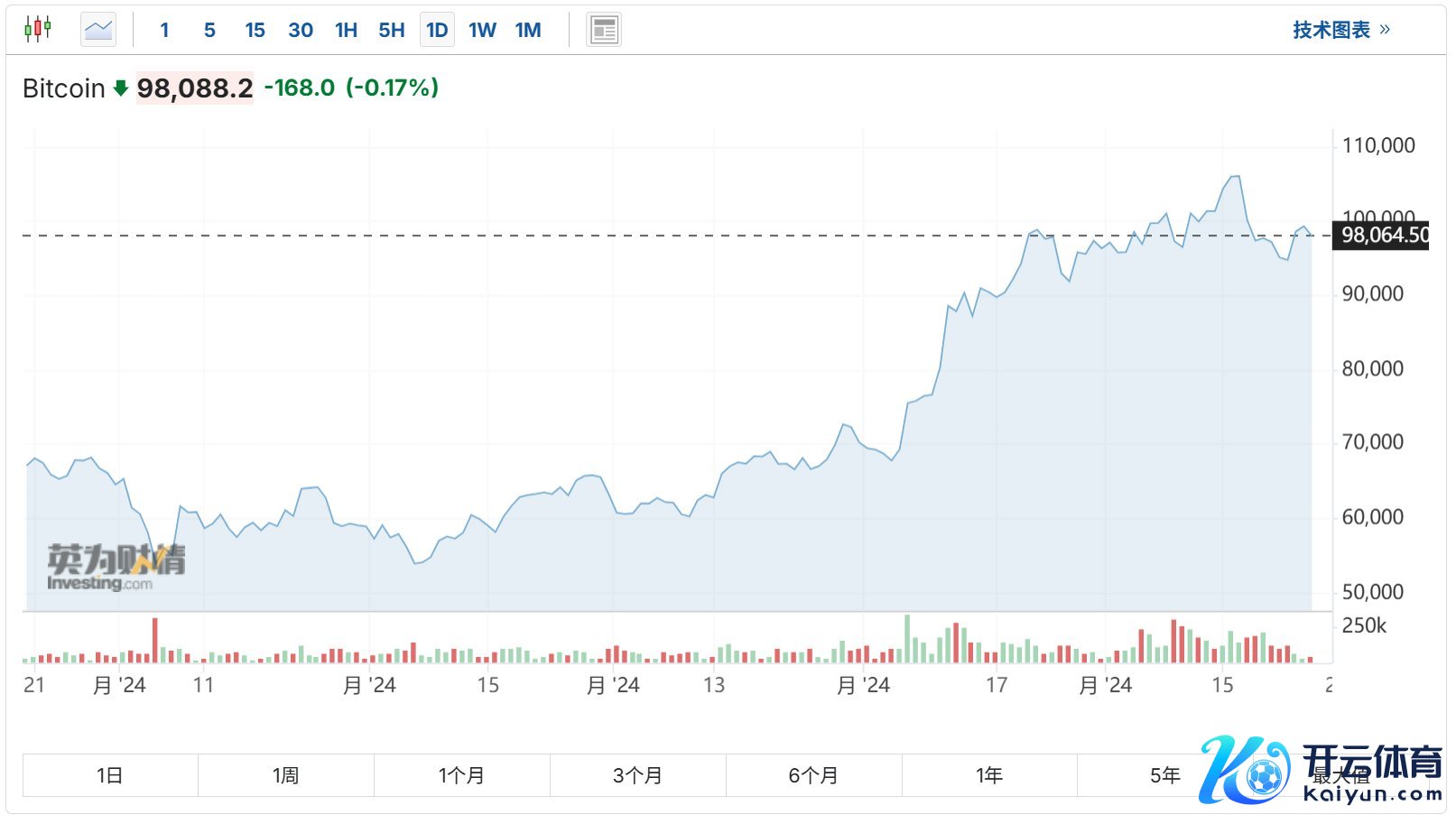Select the area line chart icon
The height and width of the screenshot is (824, 1456).
[x=97, y=30]
